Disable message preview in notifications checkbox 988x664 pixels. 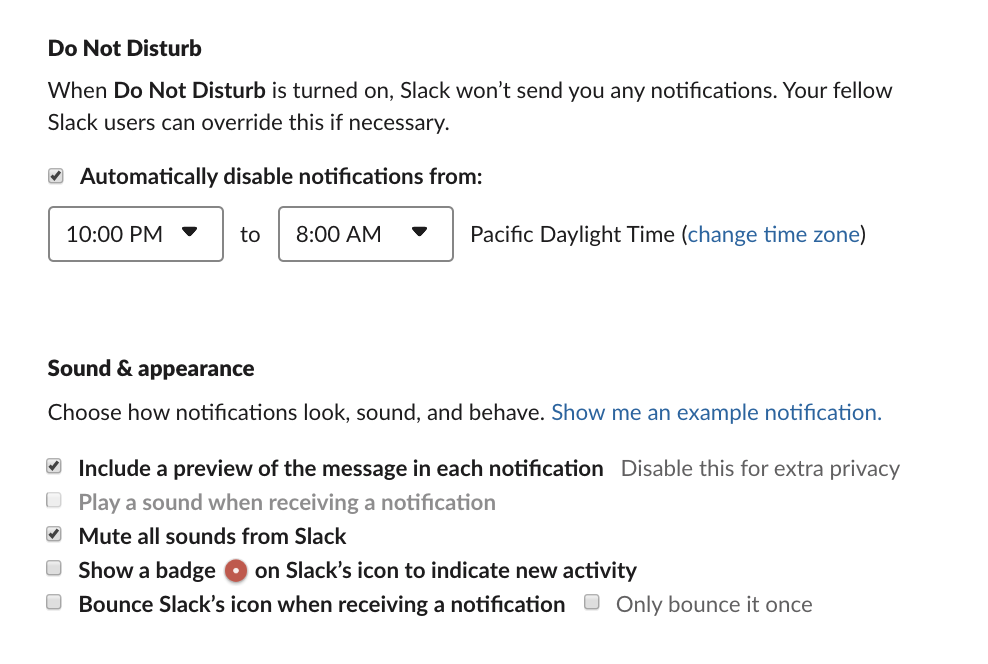tap(56, 467)
